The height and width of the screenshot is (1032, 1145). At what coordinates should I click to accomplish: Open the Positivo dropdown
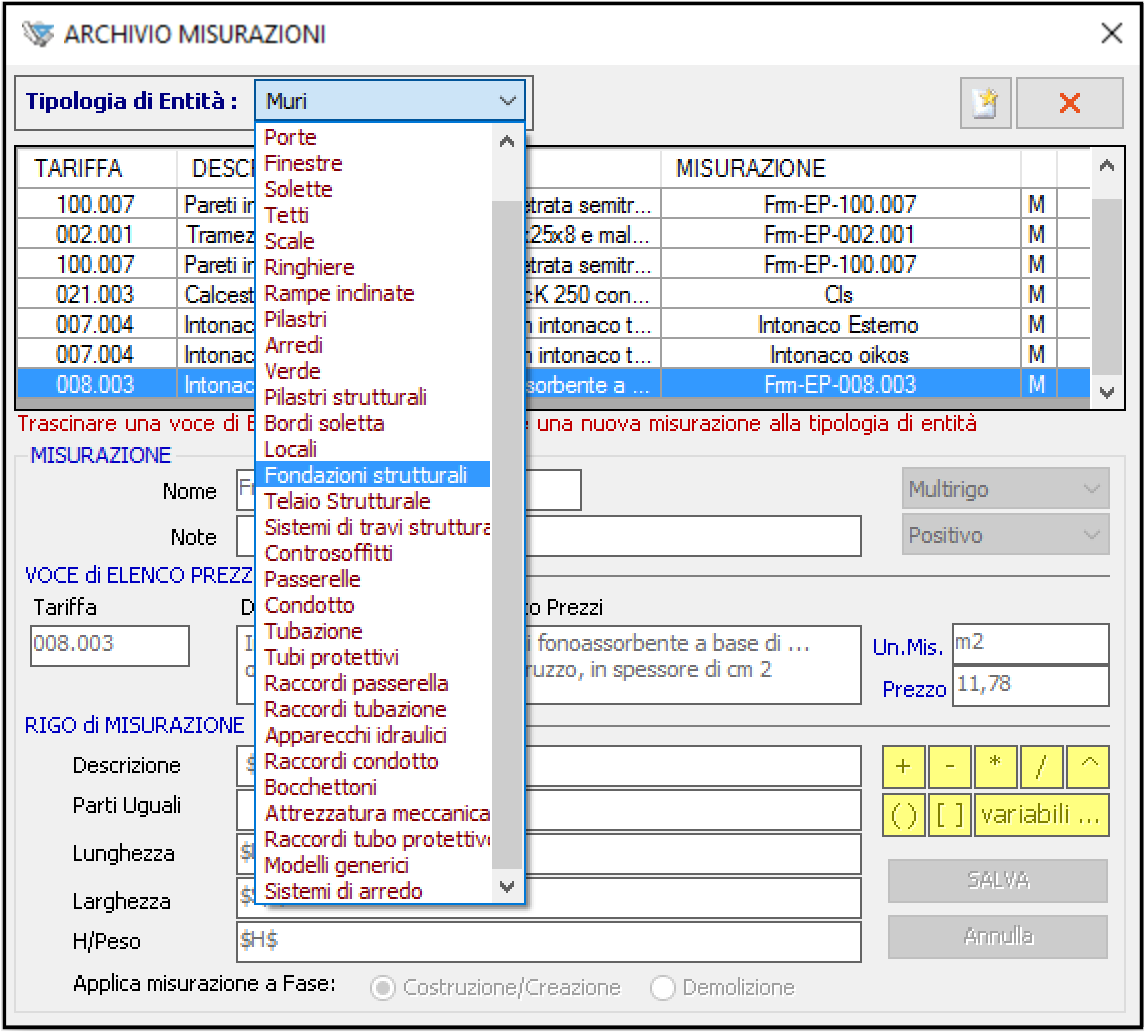tap(1005, 535)
